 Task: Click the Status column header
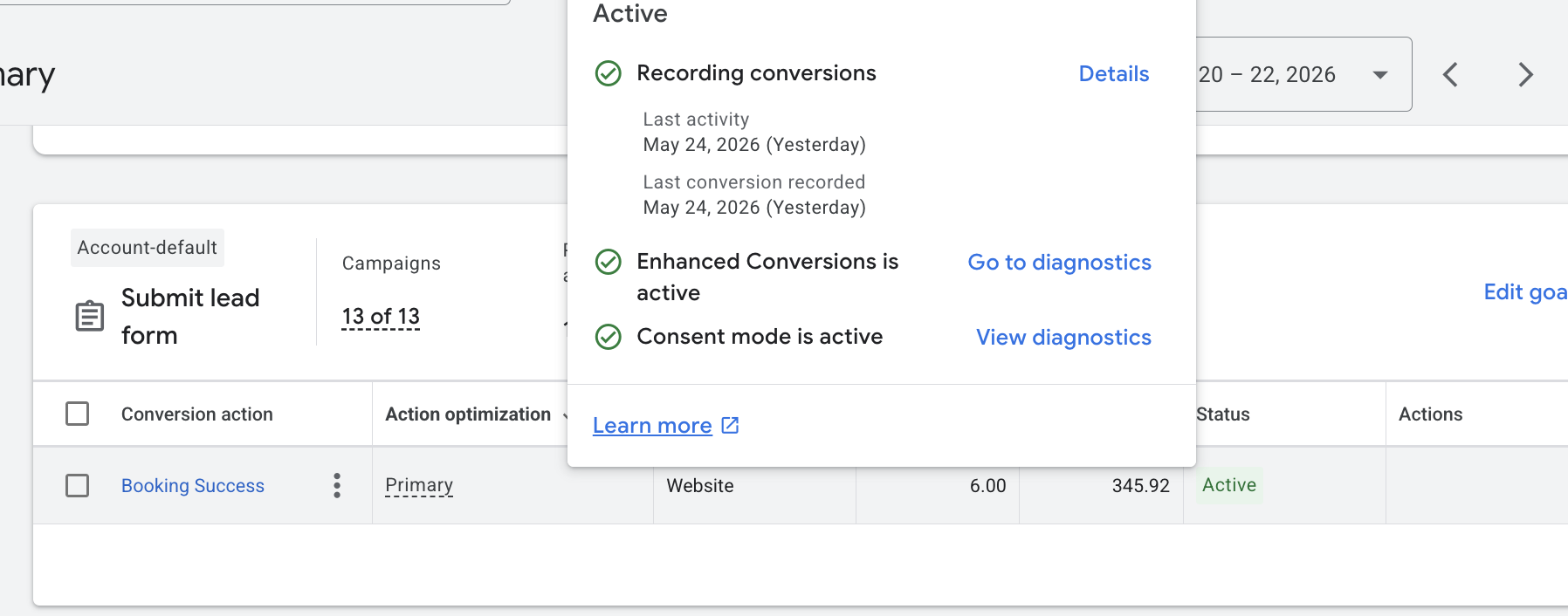pos(1223,414)
